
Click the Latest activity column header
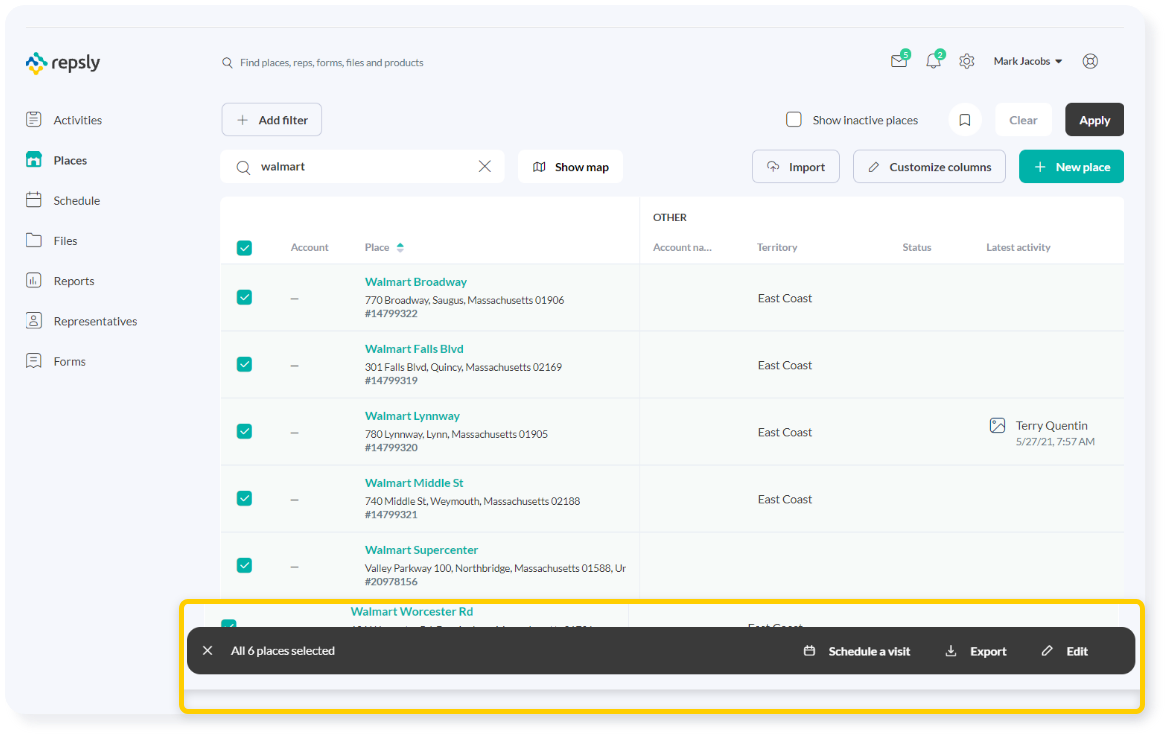click(1019, 248)
